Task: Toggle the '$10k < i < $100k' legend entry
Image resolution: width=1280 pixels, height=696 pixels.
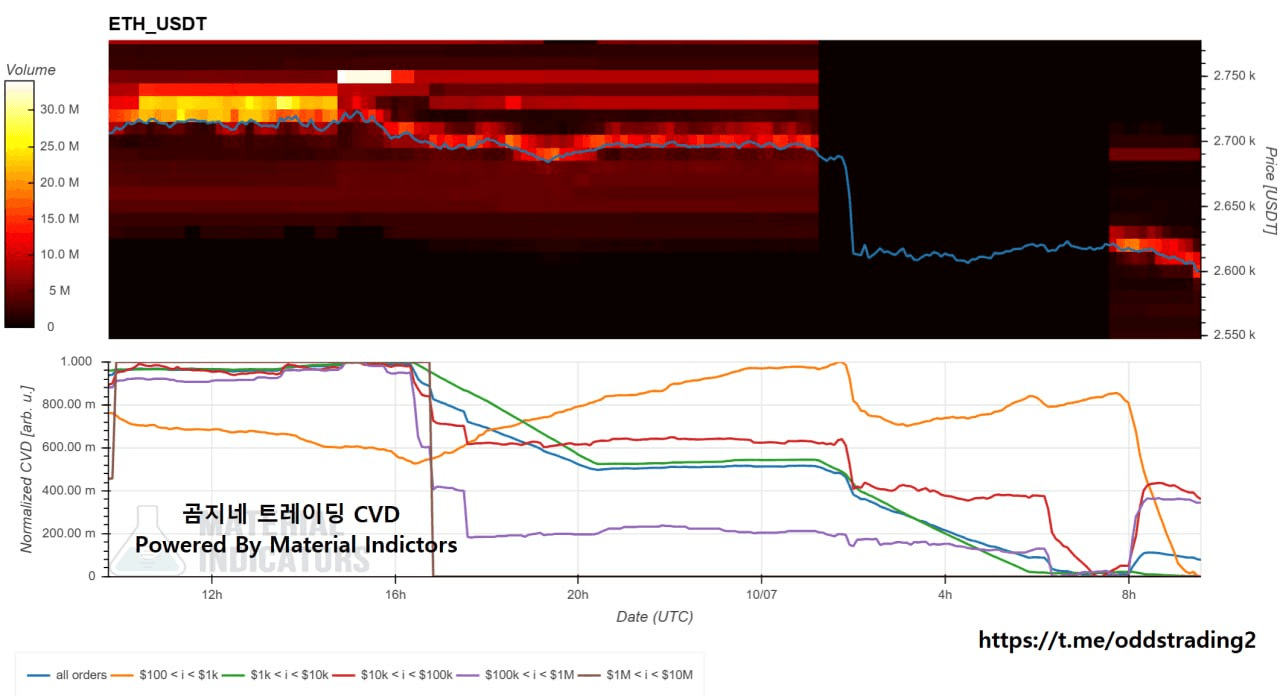Action: point(394,675)
